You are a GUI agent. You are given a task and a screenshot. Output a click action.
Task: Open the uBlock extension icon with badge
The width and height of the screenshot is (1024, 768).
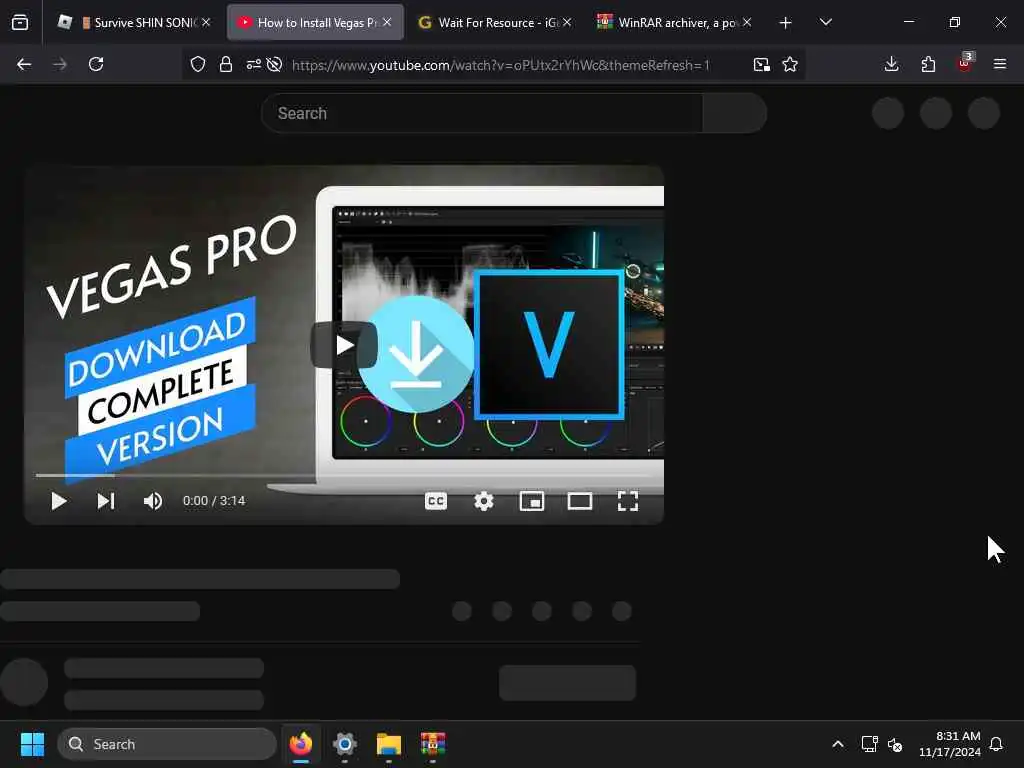965,63
